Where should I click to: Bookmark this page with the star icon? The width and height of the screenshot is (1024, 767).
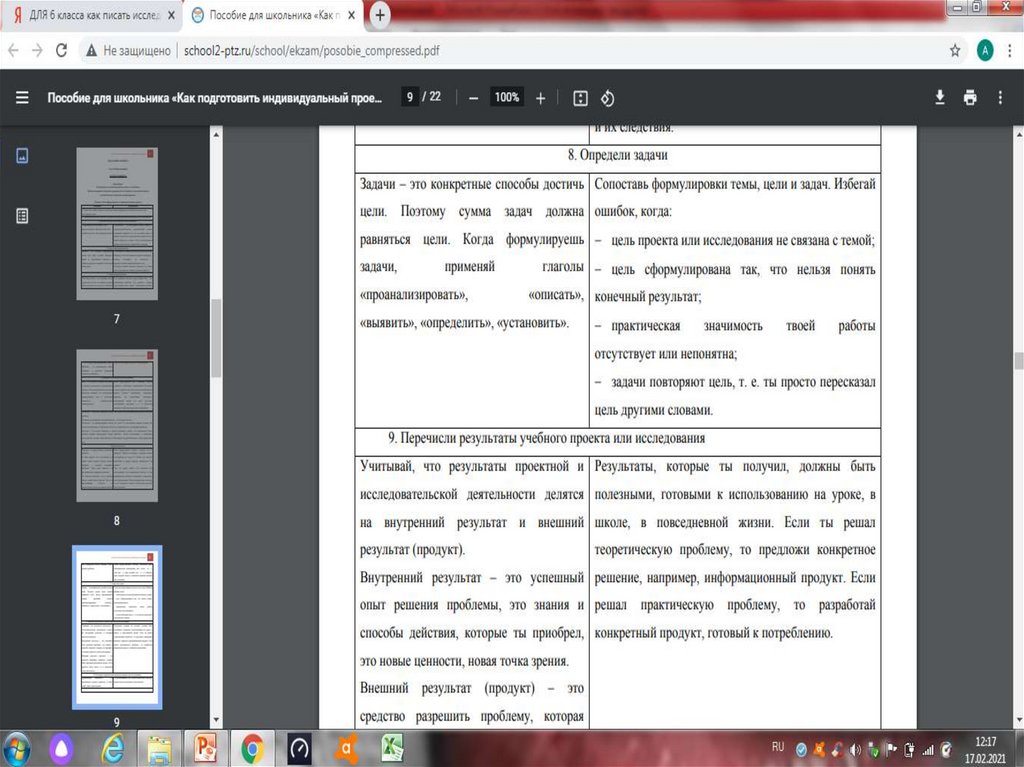click(956, 50)
